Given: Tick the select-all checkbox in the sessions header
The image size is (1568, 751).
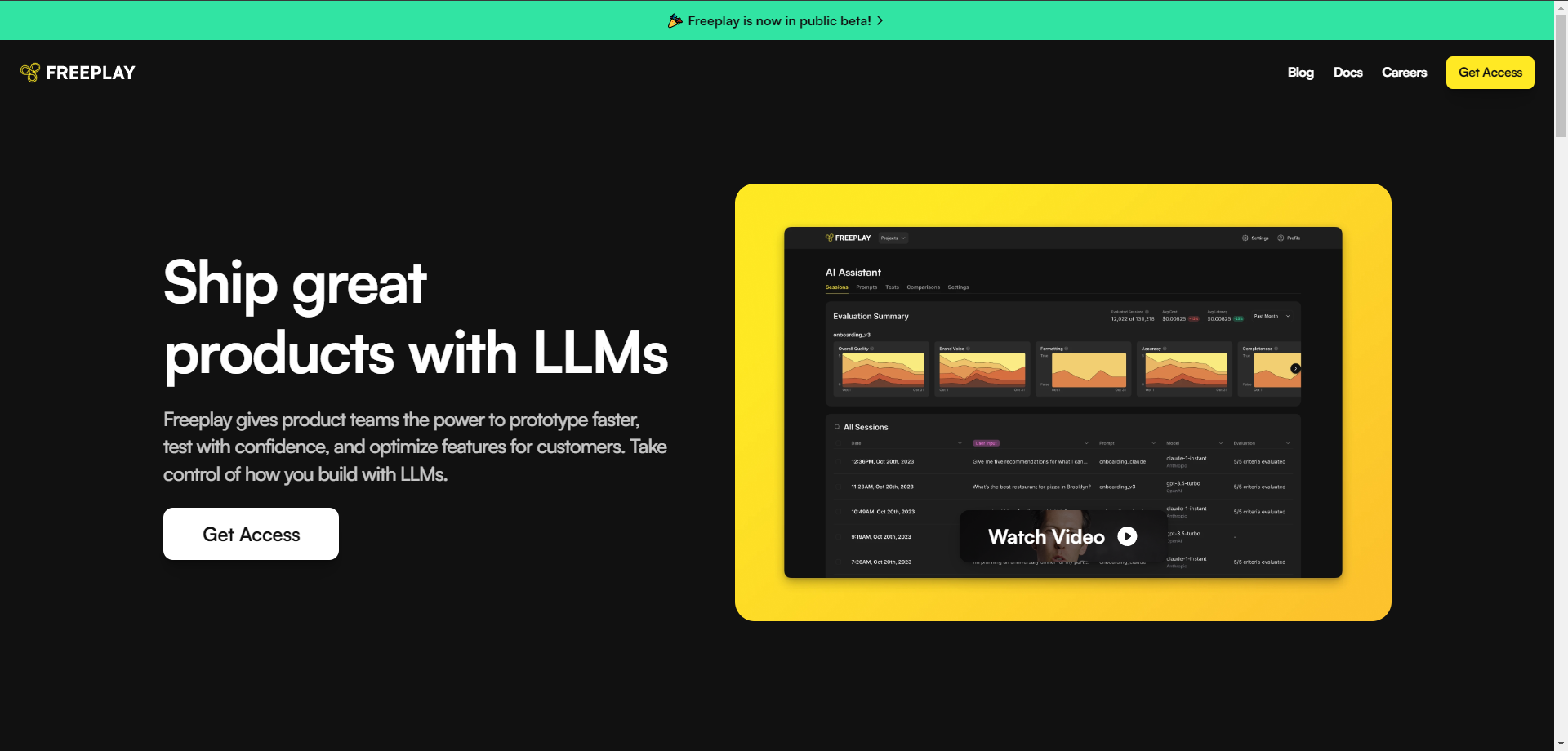Looking at the screenshot, I should click(839, 443).
